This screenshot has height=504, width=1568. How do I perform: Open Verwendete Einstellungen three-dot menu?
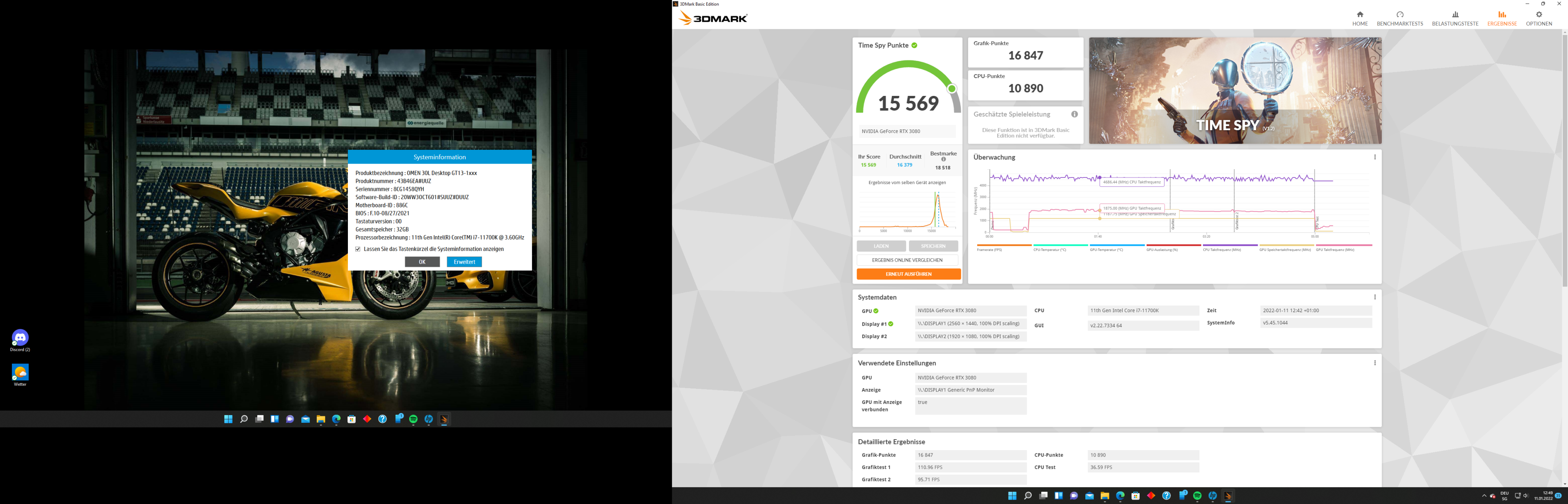[1374, 363]
